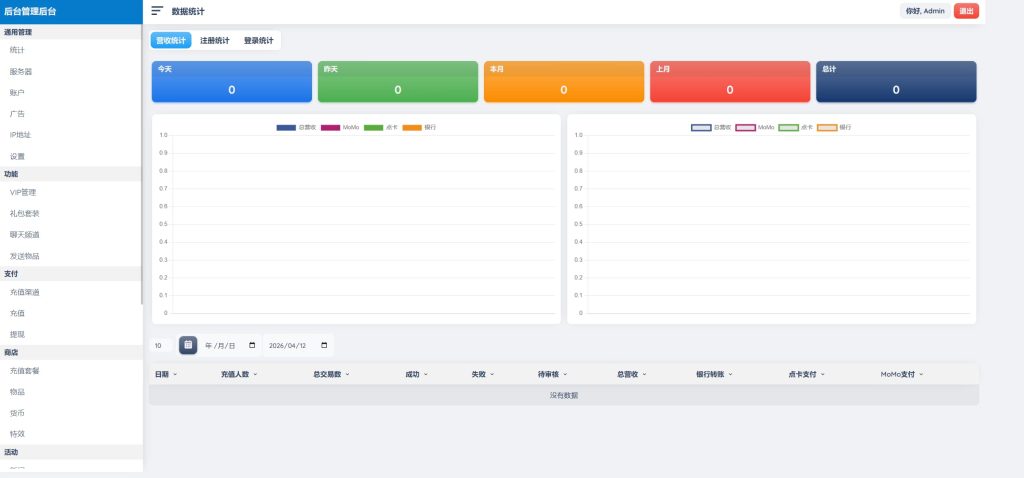Viewport: 1024px width, 478px height.
Task: Open 服务器 in the sidebar
Action: pos(21,71)
